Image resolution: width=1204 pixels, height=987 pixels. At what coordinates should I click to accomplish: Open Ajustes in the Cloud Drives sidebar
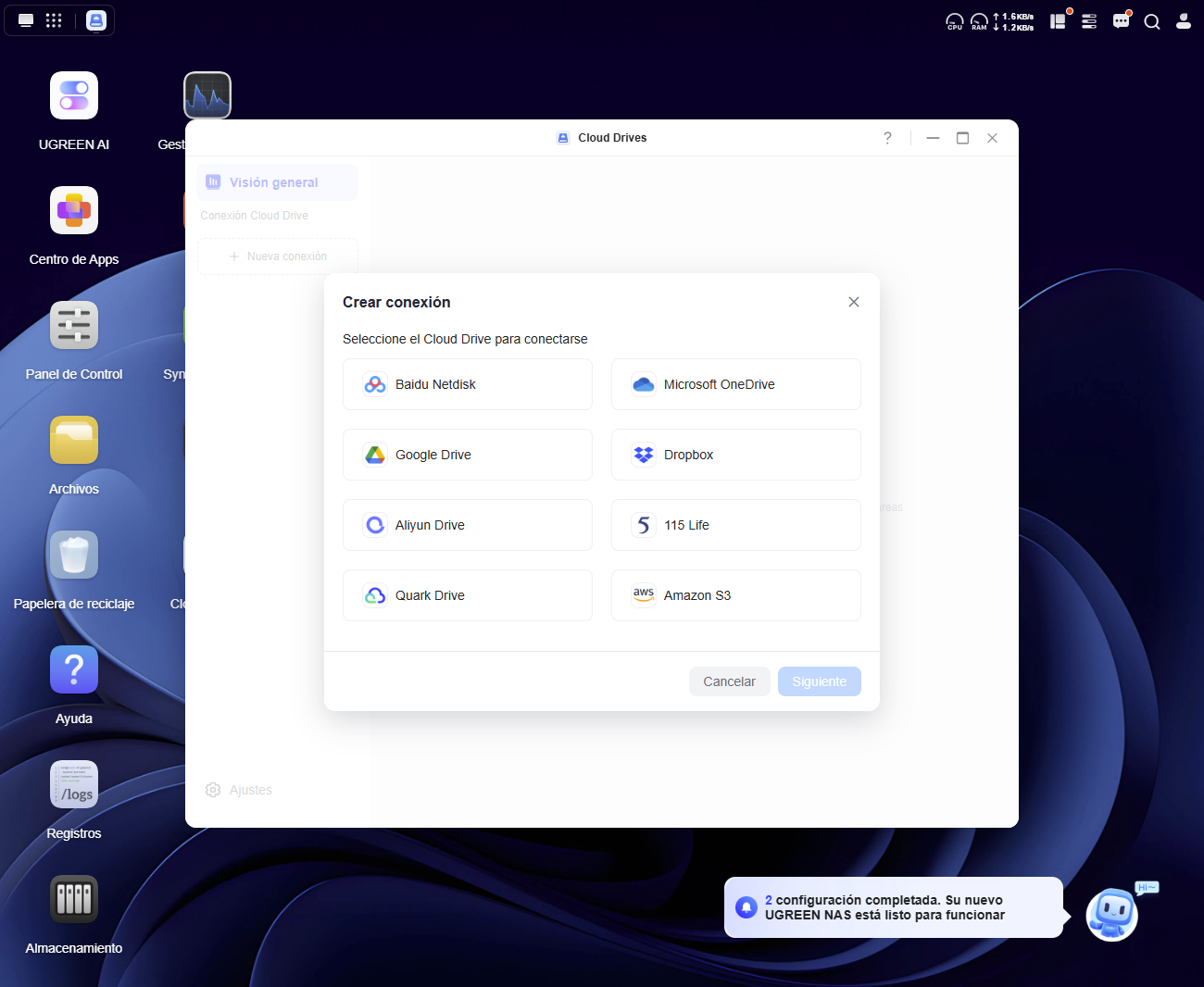[x=239, y=790]
